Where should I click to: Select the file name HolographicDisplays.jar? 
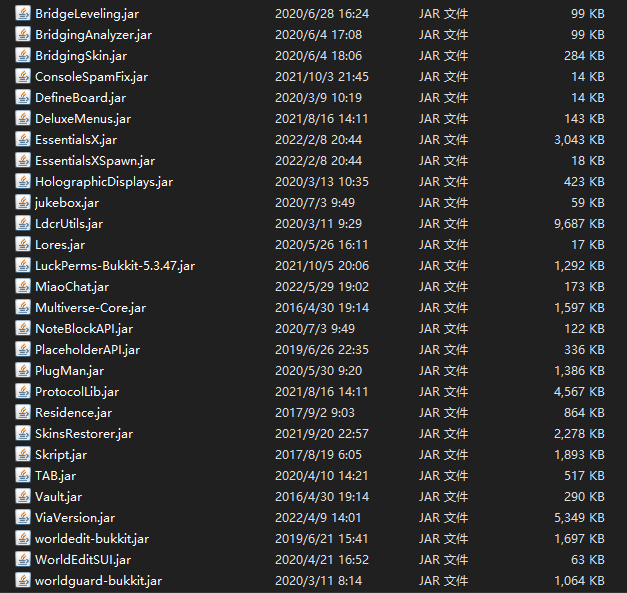104,182
